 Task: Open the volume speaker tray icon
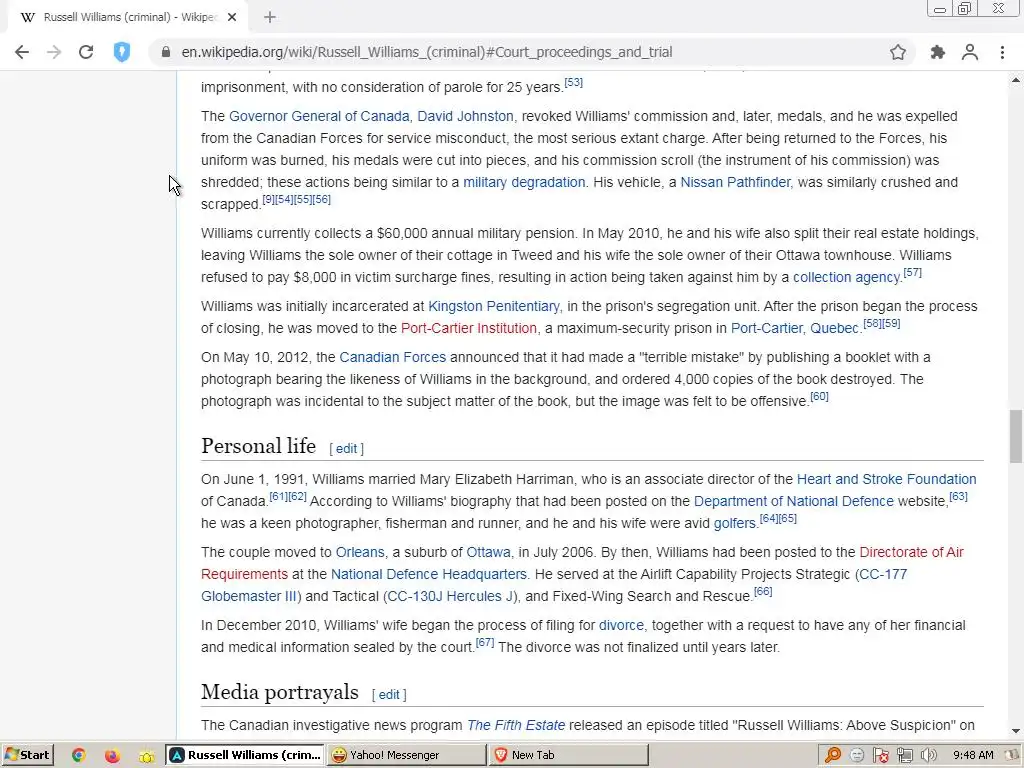[x=928, y=756]
